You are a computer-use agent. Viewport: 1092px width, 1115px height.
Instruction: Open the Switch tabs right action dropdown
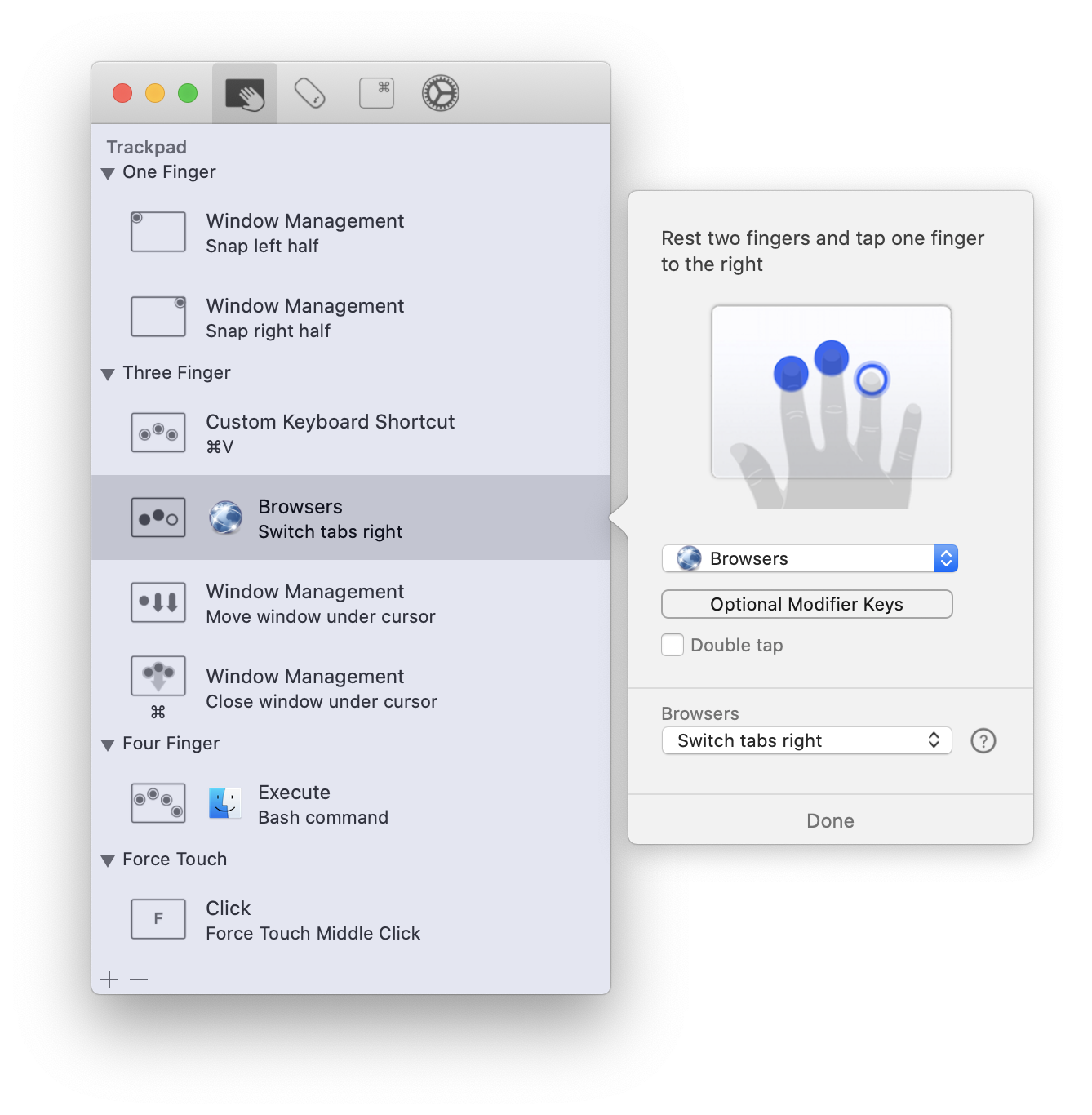coord(806,740)
